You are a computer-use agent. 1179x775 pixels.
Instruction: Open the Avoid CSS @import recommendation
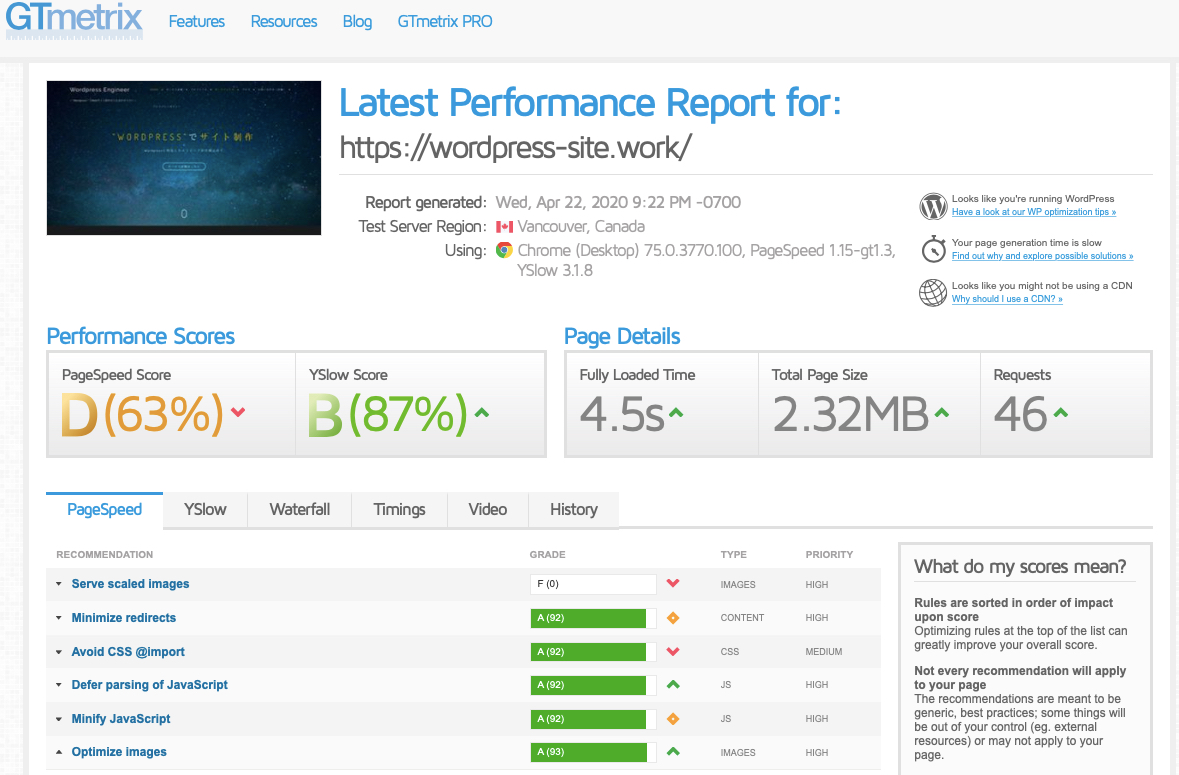pos(128,652)
